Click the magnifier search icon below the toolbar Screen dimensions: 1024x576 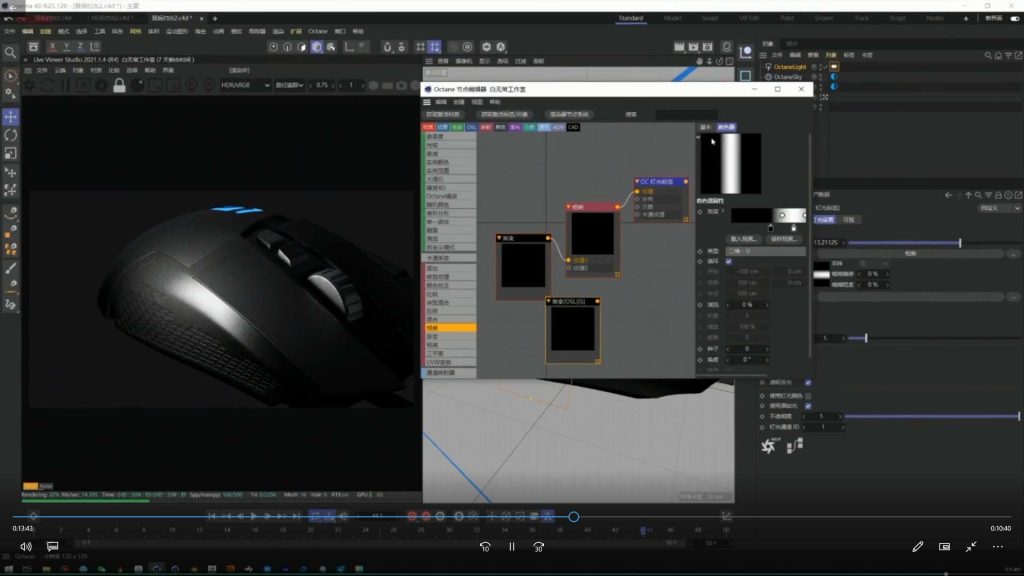[x=10, y=52]
